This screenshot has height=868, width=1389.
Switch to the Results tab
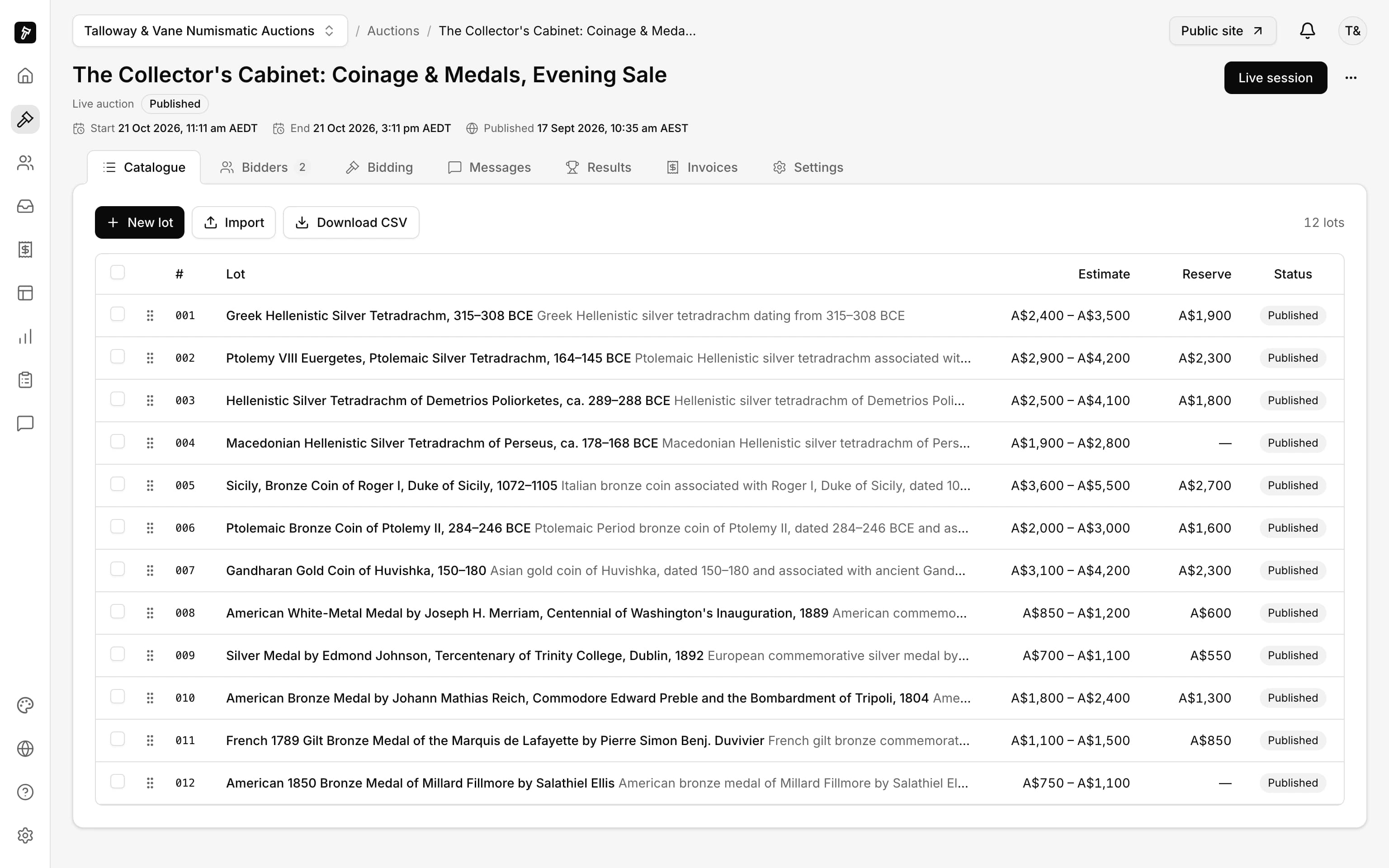click(599, 168)
